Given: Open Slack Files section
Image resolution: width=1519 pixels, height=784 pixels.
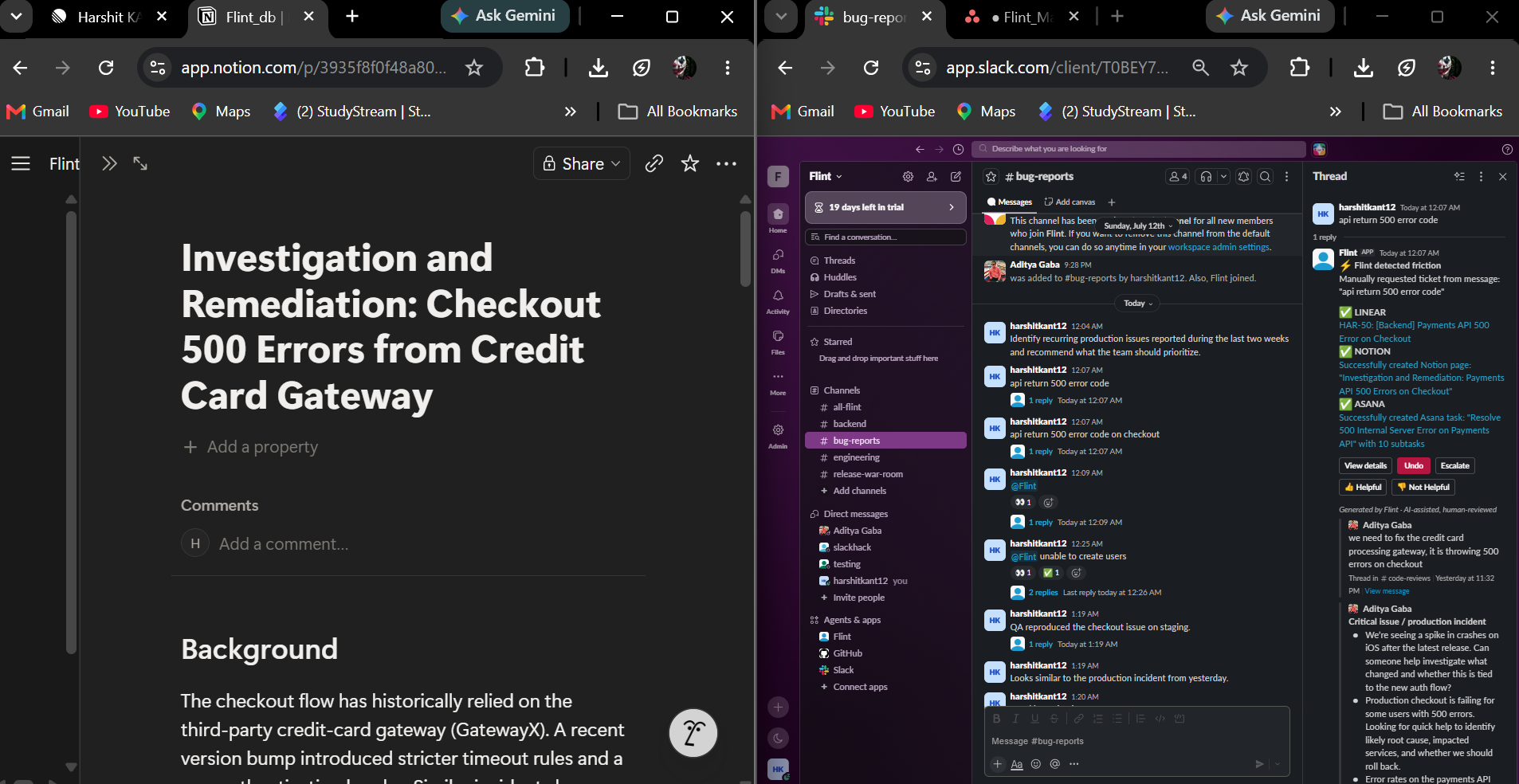Looking at the screenshot, I should (x=778, y=343).
